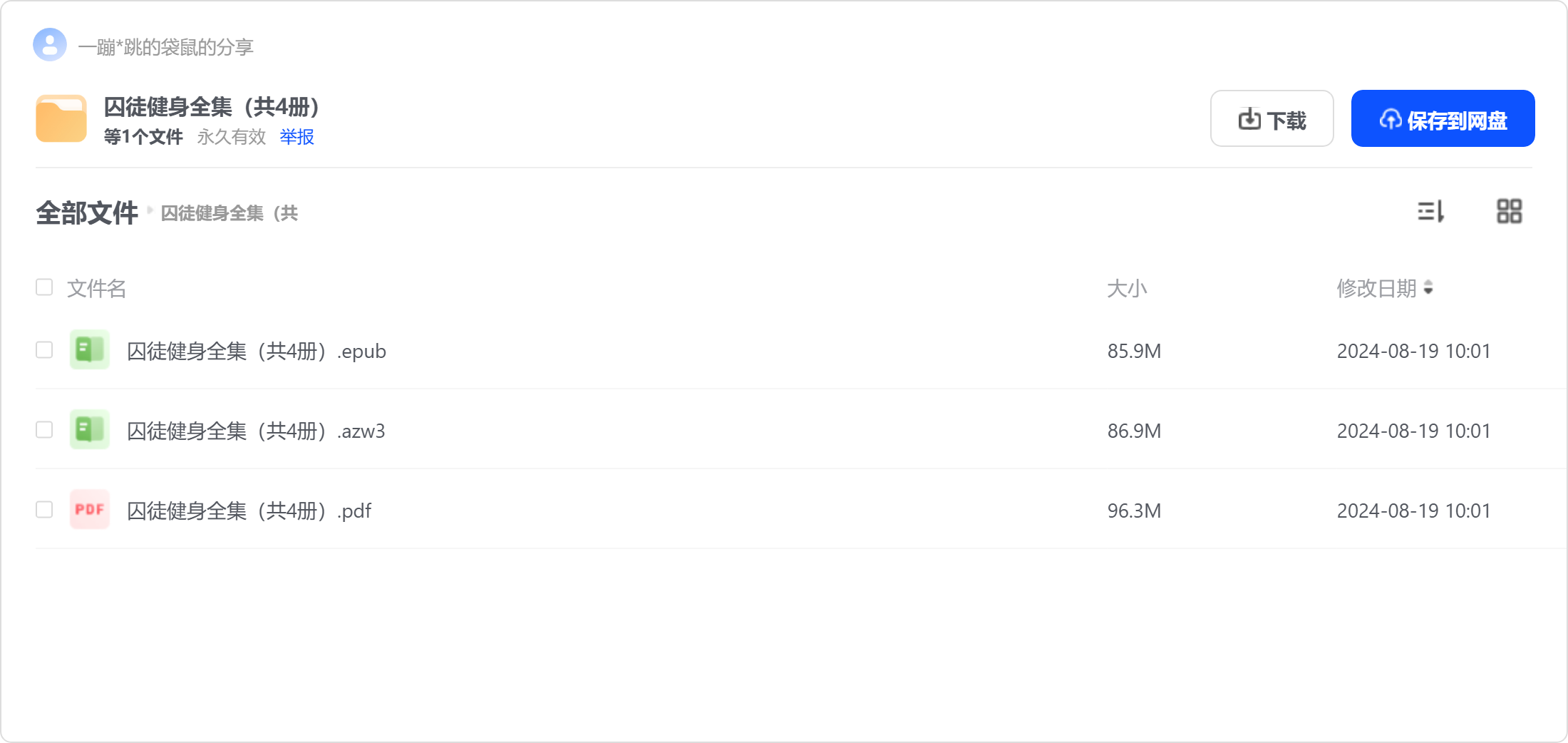Go to 全部文件 breadcrumb
Viewport: 1568px width, 743px height.
pyautogui.click(x=87, y=212)
